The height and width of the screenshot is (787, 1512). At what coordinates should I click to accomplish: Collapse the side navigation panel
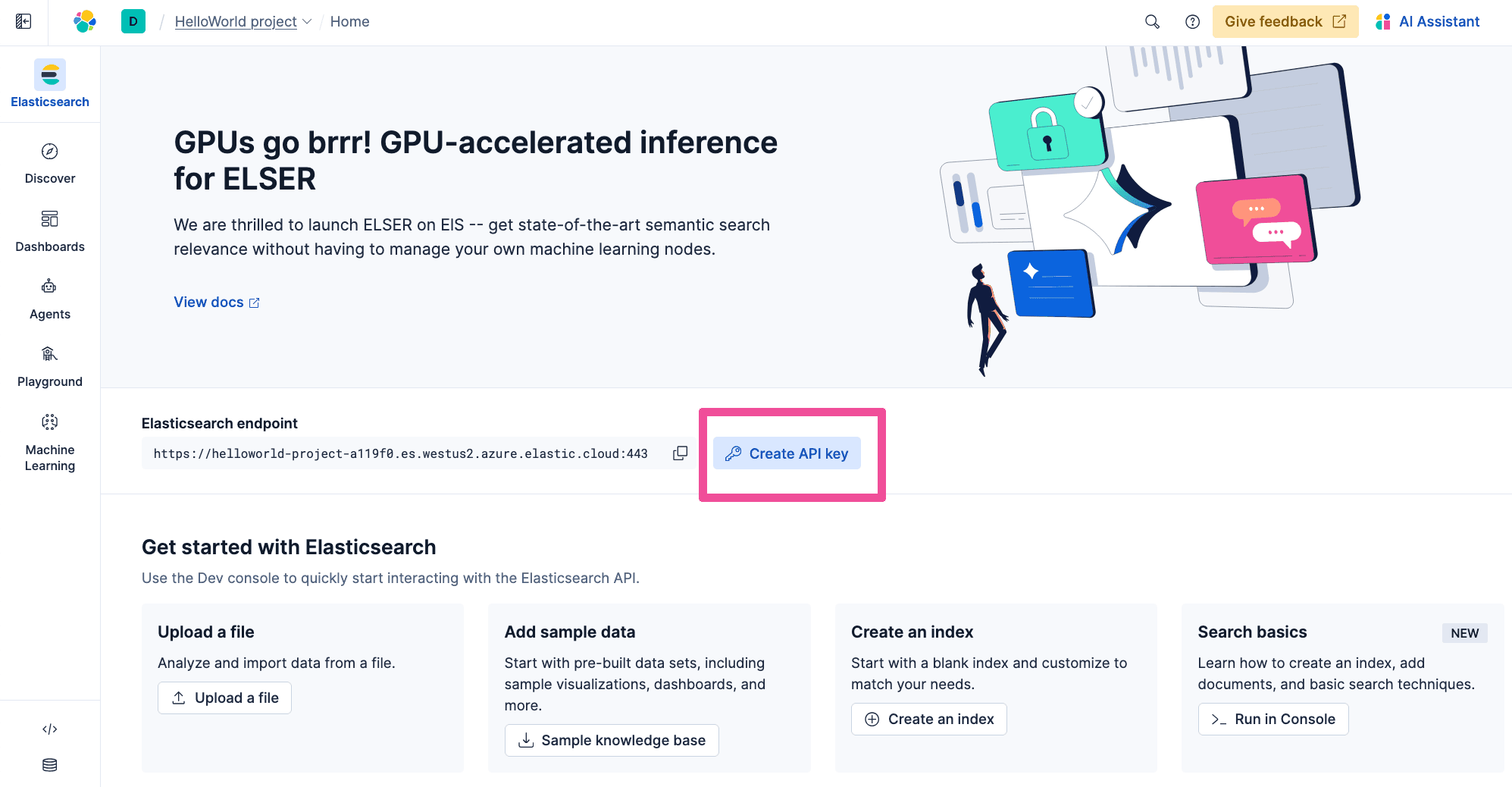coord(23,21)
